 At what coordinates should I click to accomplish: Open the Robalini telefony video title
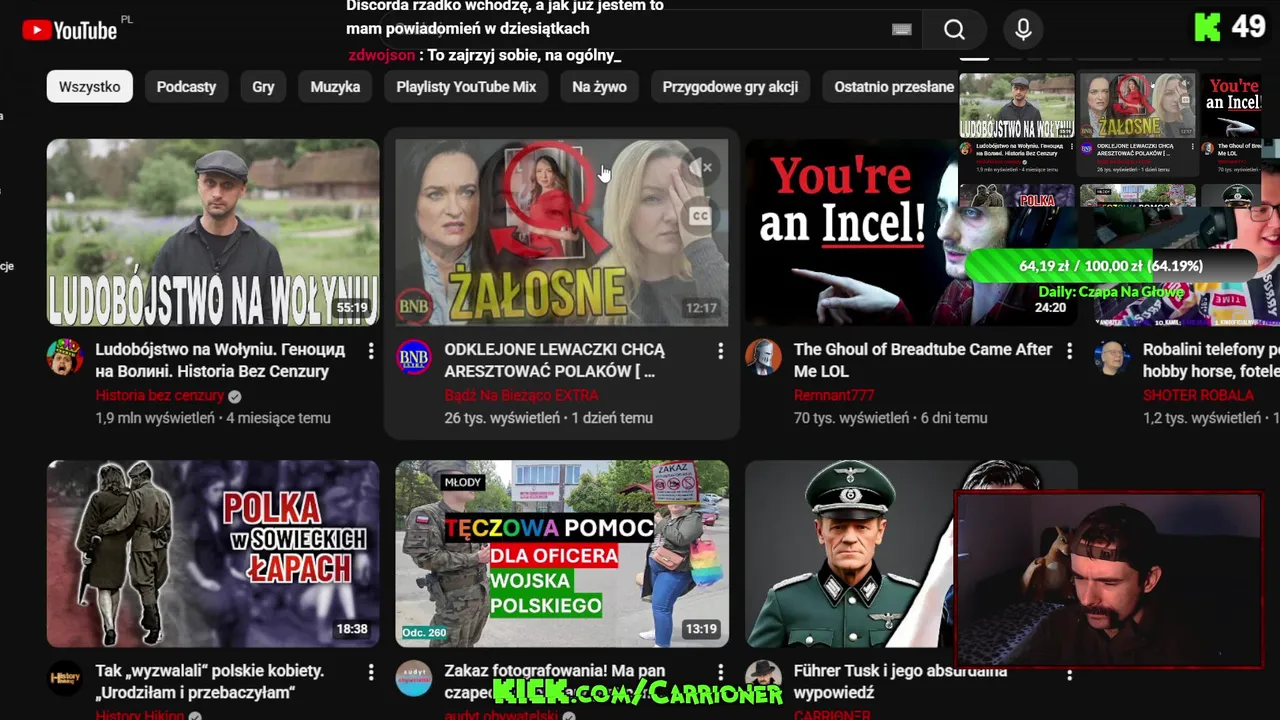pos(1211,360)
